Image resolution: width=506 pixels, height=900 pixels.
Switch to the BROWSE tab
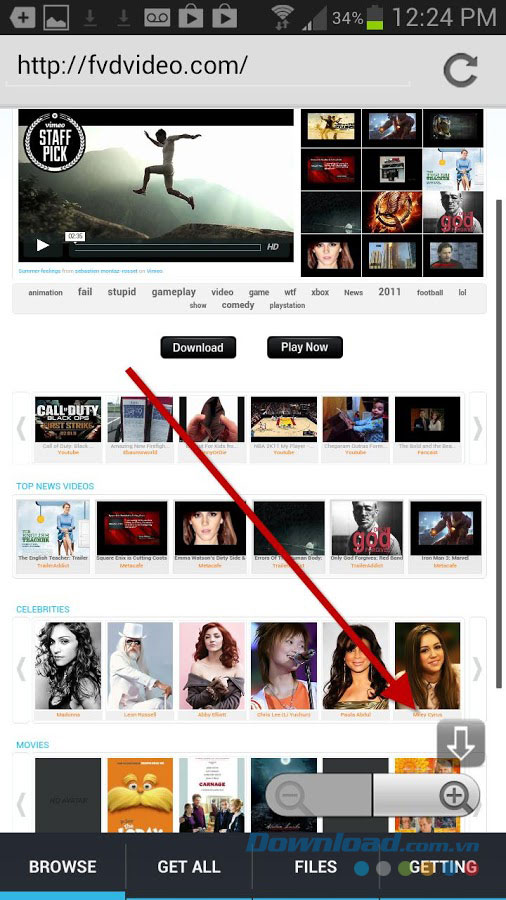[63, 867]
